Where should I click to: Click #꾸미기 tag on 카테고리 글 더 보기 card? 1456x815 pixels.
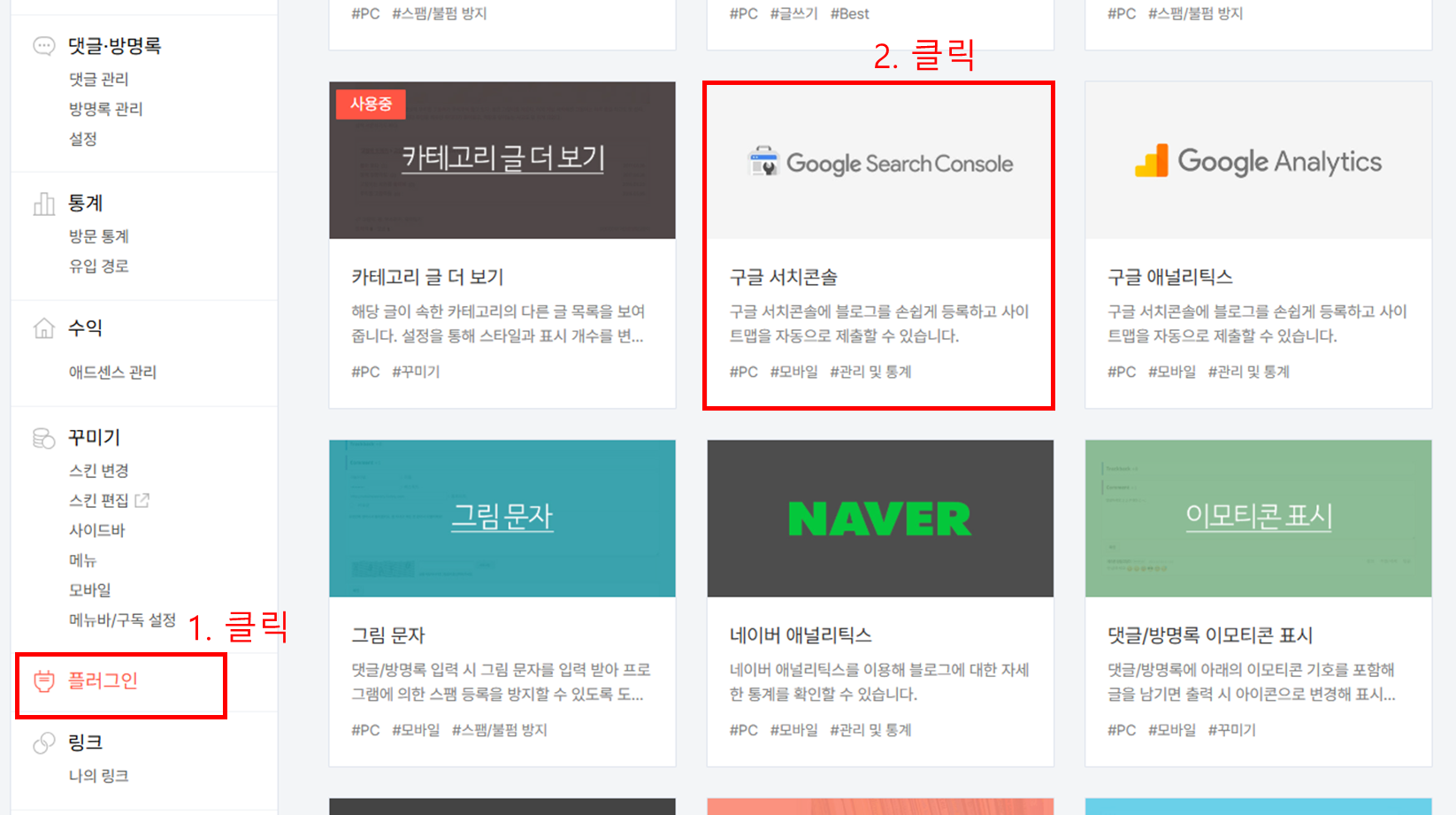click(x=416, y=373)
